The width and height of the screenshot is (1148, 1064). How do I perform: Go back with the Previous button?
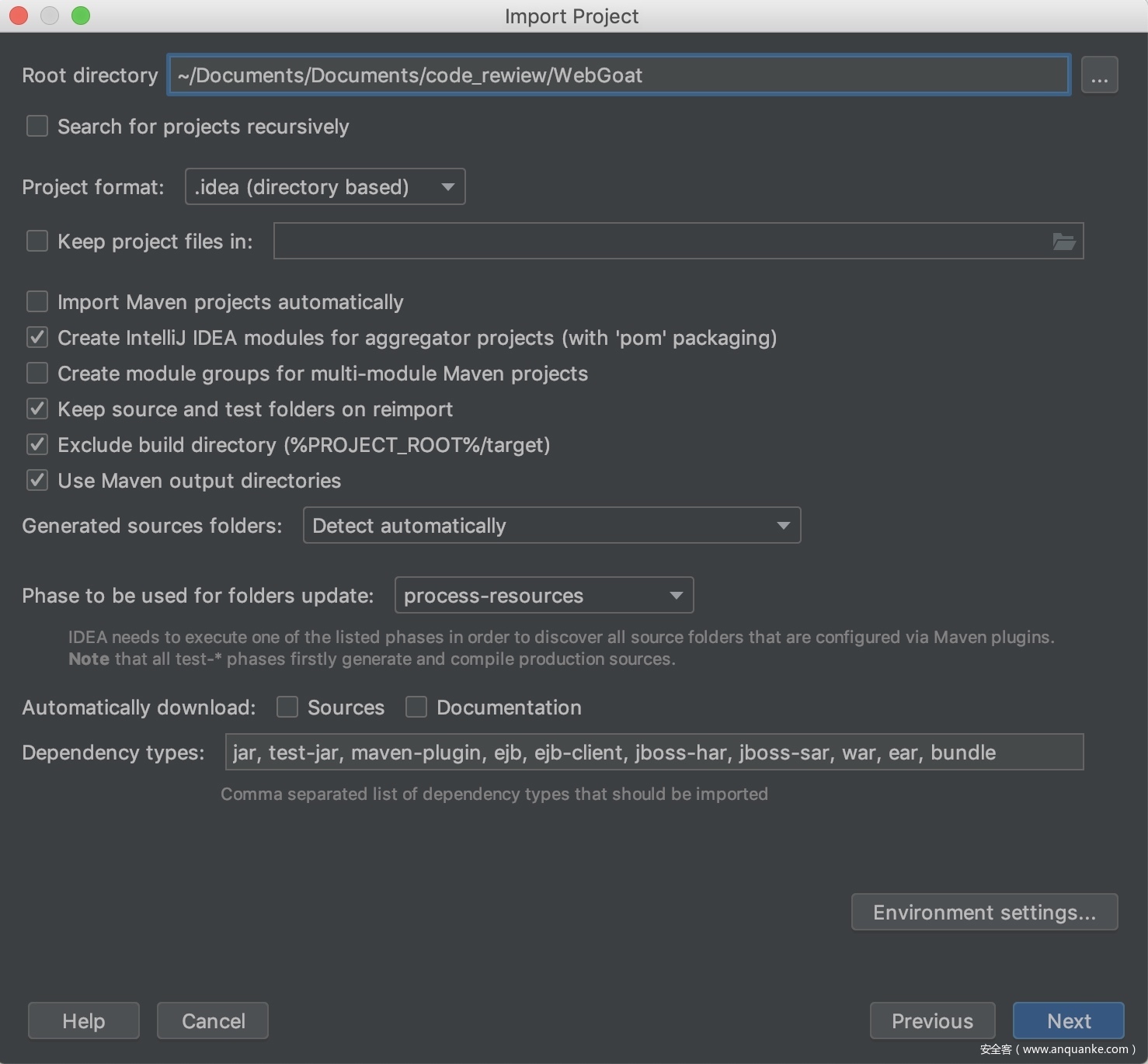click(932, 1021)
